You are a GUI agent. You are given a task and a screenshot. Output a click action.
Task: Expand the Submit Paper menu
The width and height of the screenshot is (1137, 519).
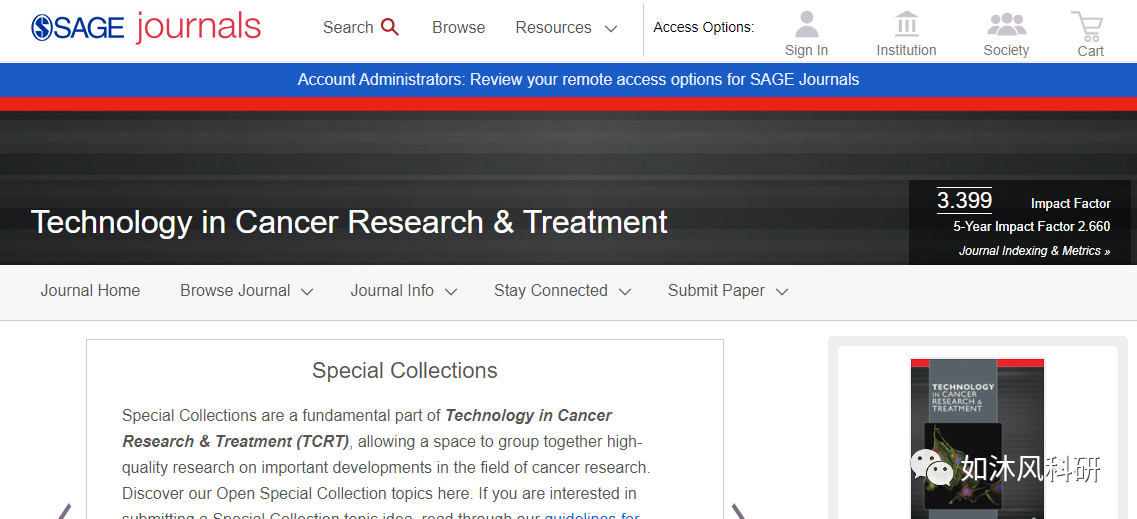tap(728, 291)
